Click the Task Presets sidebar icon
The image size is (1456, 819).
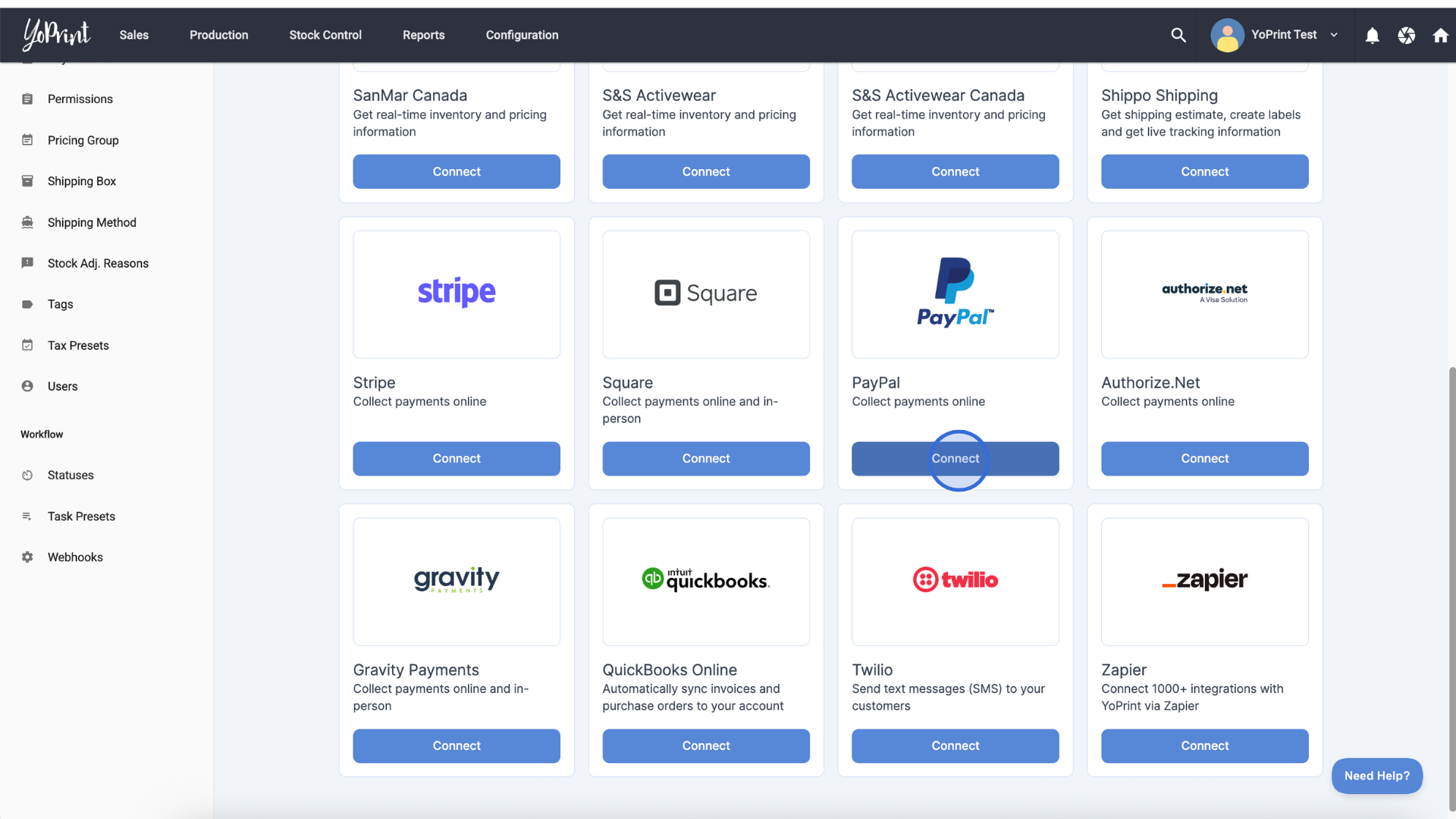27,516
